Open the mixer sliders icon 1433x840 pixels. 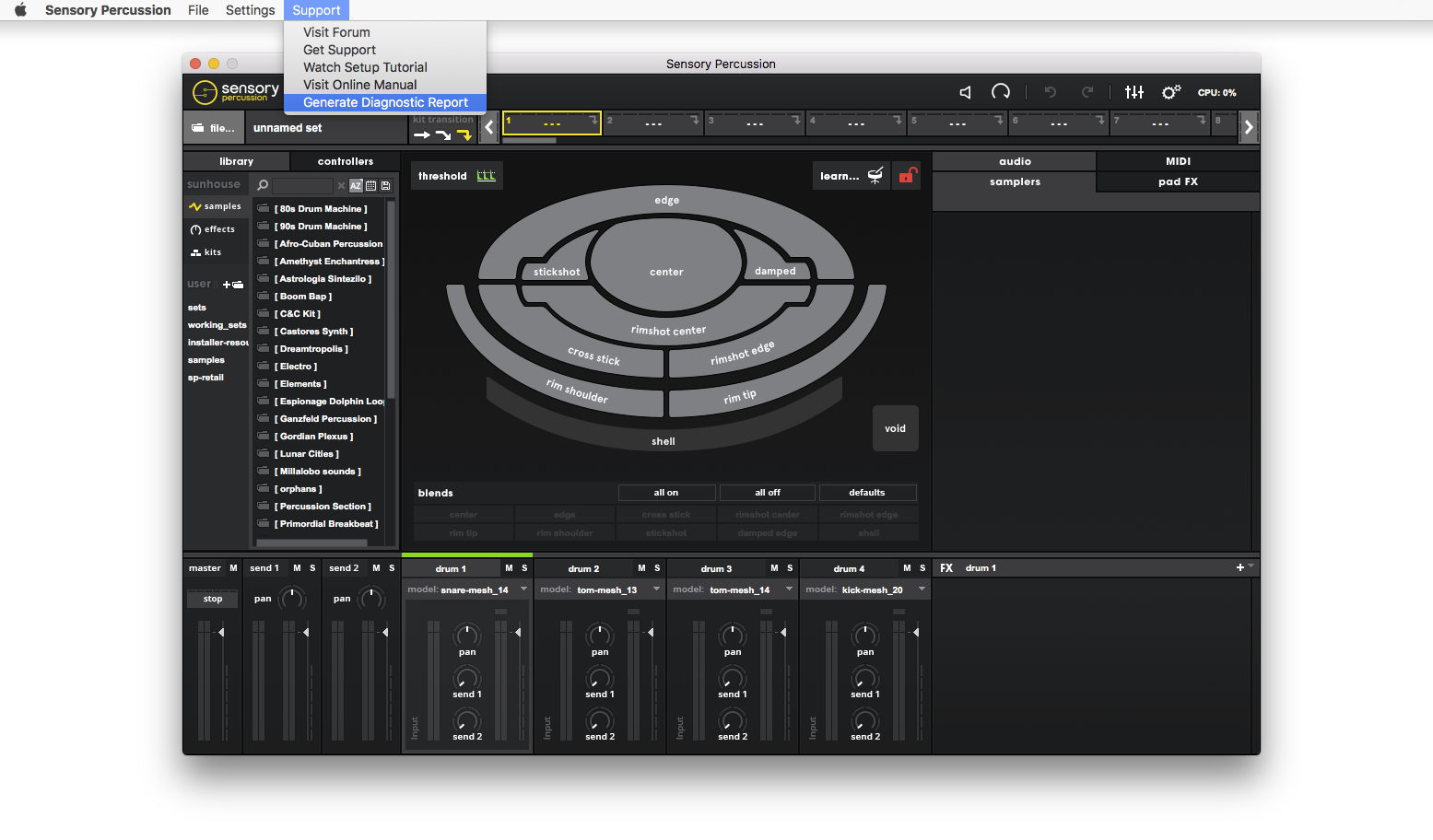click(1134, 92)
